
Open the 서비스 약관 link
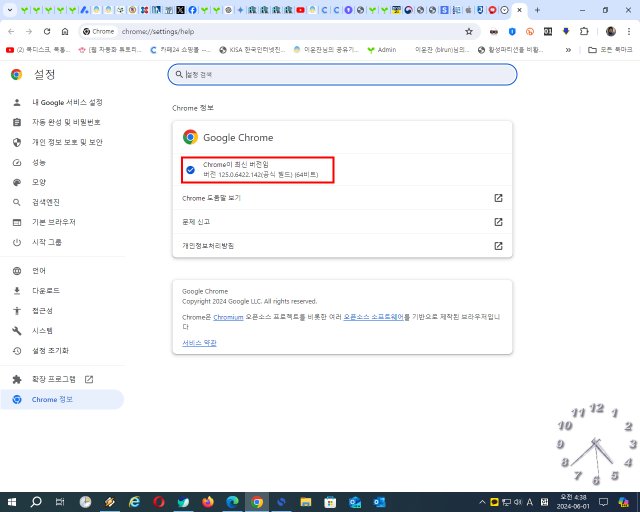point(199,343)
